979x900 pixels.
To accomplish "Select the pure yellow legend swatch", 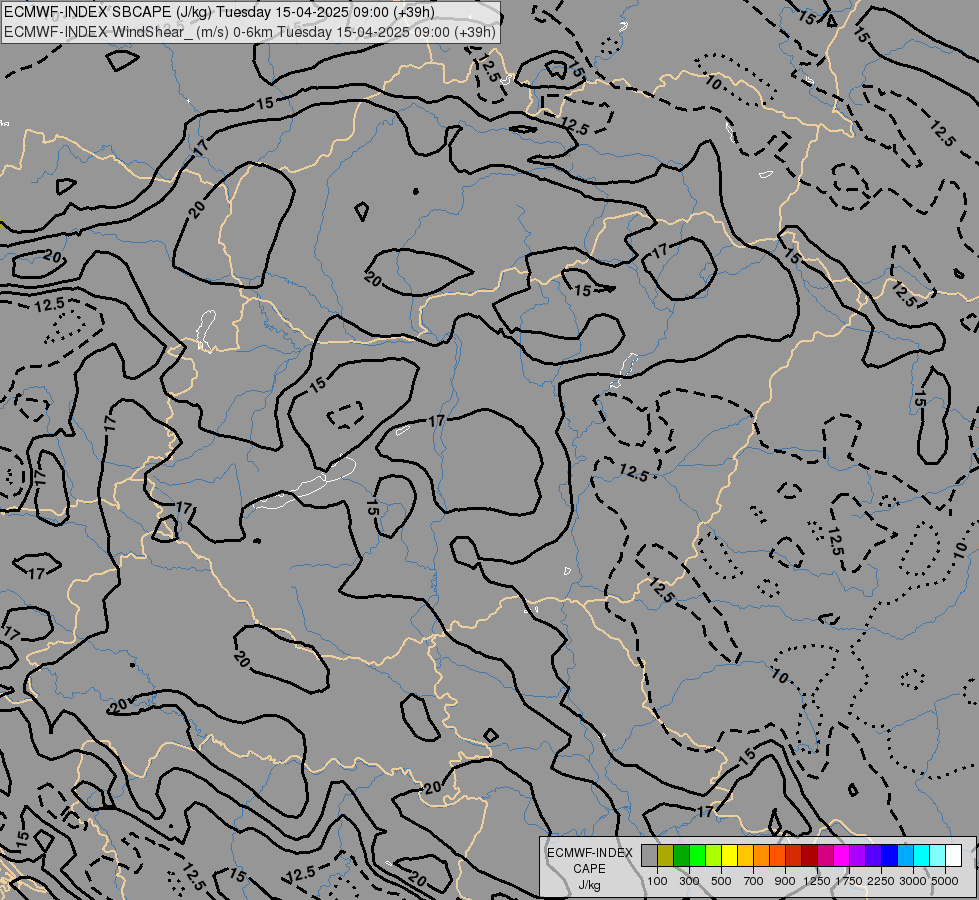I will point(729,855).
